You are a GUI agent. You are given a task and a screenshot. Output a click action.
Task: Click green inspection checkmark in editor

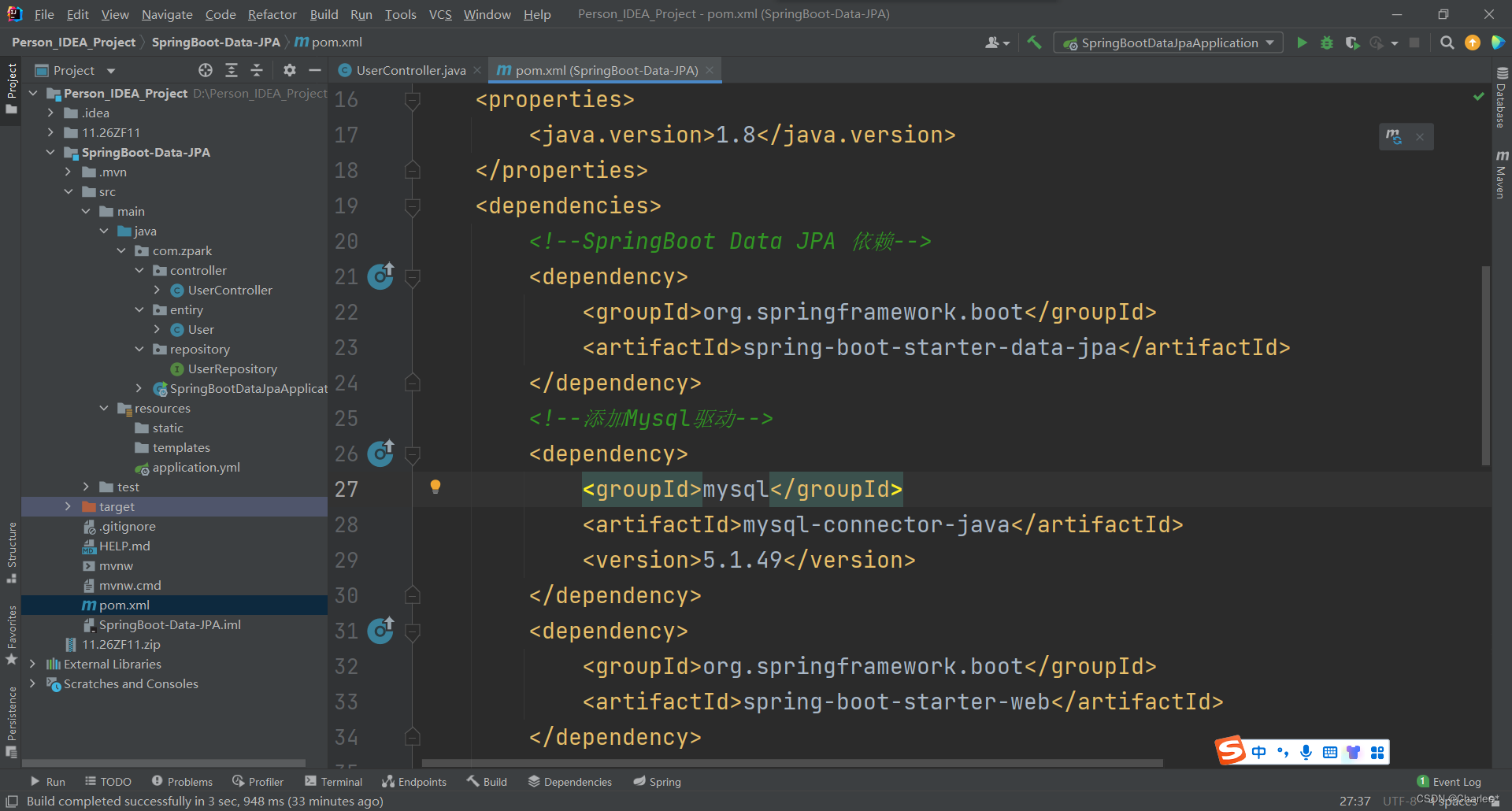[x=1478, y=96]
